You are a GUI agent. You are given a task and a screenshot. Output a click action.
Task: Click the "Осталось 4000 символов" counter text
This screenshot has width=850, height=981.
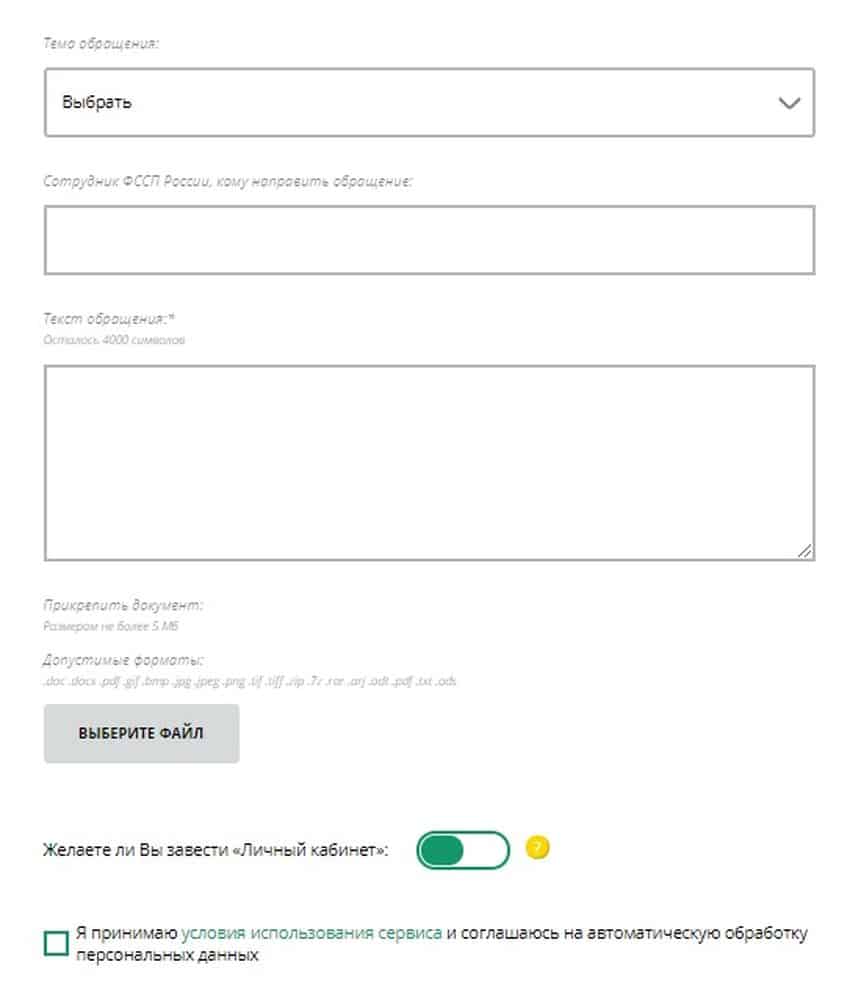[114, 340]
